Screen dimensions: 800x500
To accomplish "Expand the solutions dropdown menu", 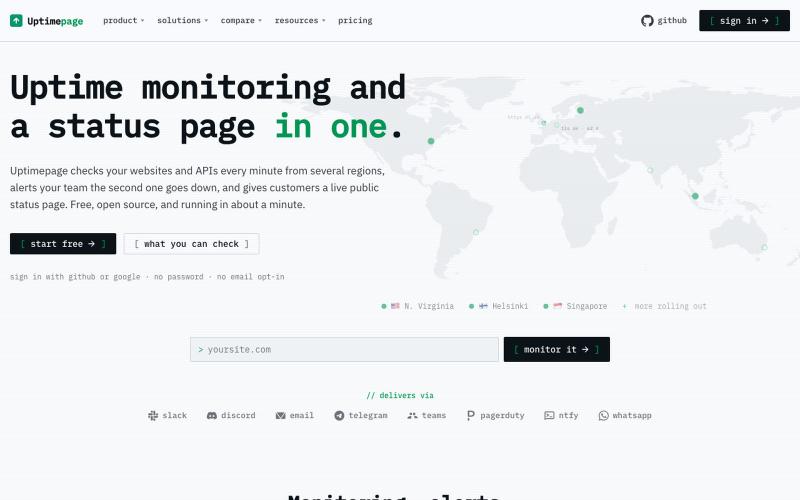I will 182,20.
